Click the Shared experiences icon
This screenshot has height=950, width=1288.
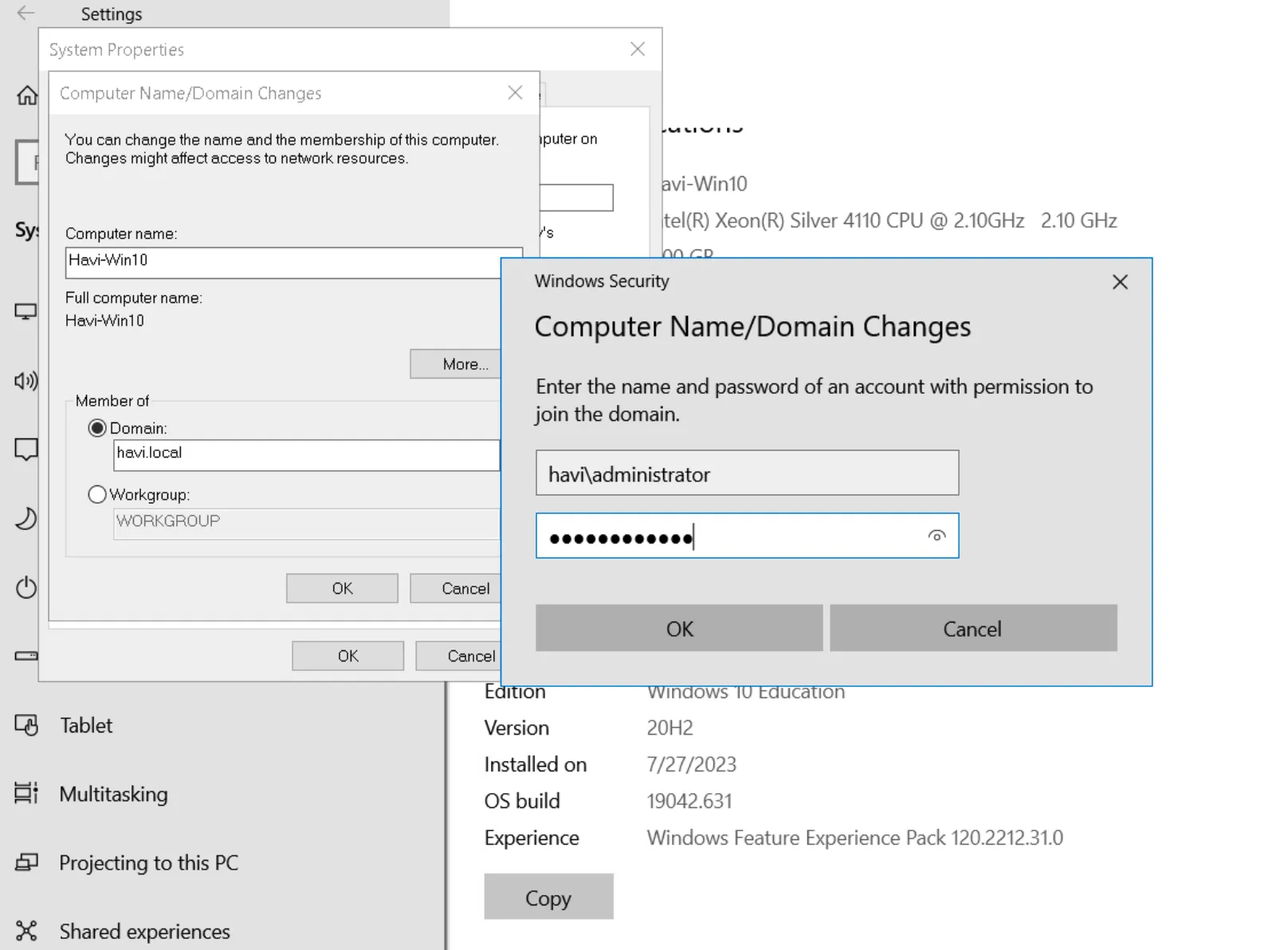pos(26,931)
